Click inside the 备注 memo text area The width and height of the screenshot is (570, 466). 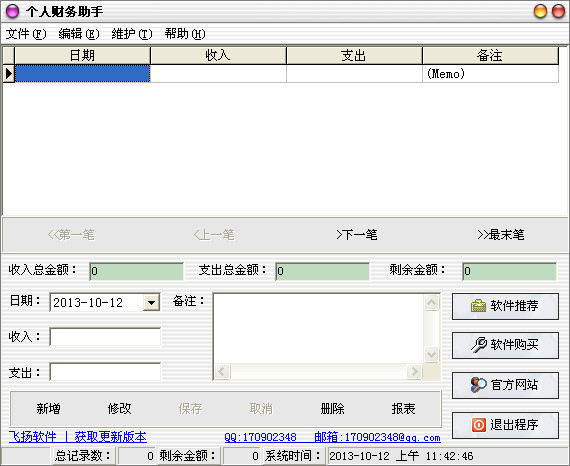[x=319, y=328]
